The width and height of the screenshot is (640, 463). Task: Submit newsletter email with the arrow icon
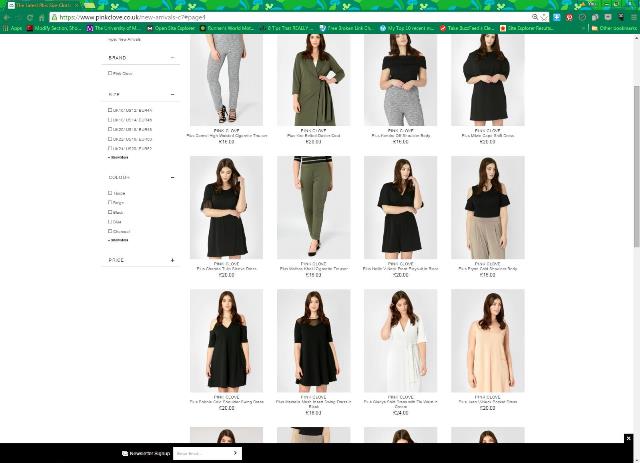[x=235, y=453]
